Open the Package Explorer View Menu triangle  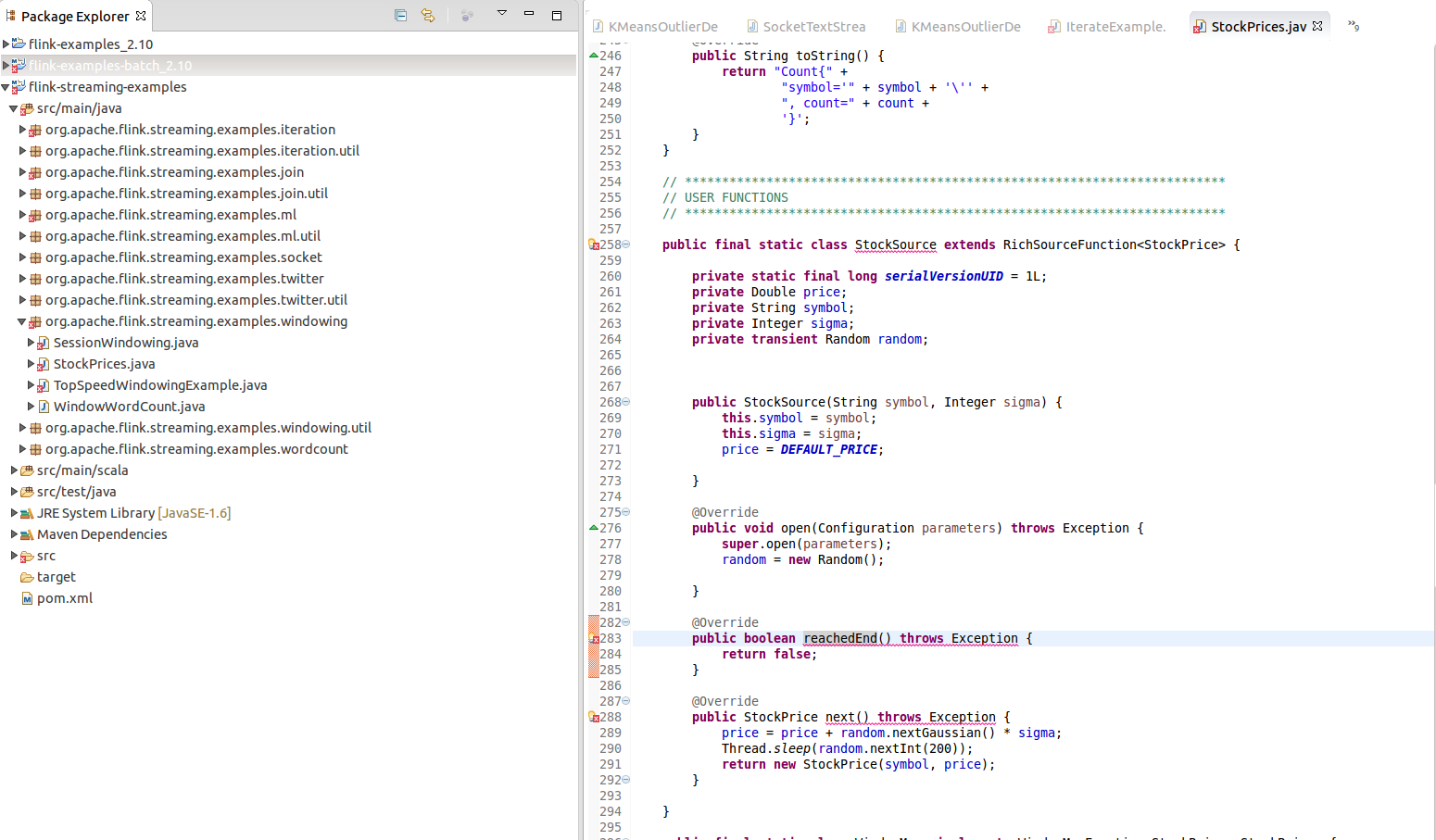point(501,13)
